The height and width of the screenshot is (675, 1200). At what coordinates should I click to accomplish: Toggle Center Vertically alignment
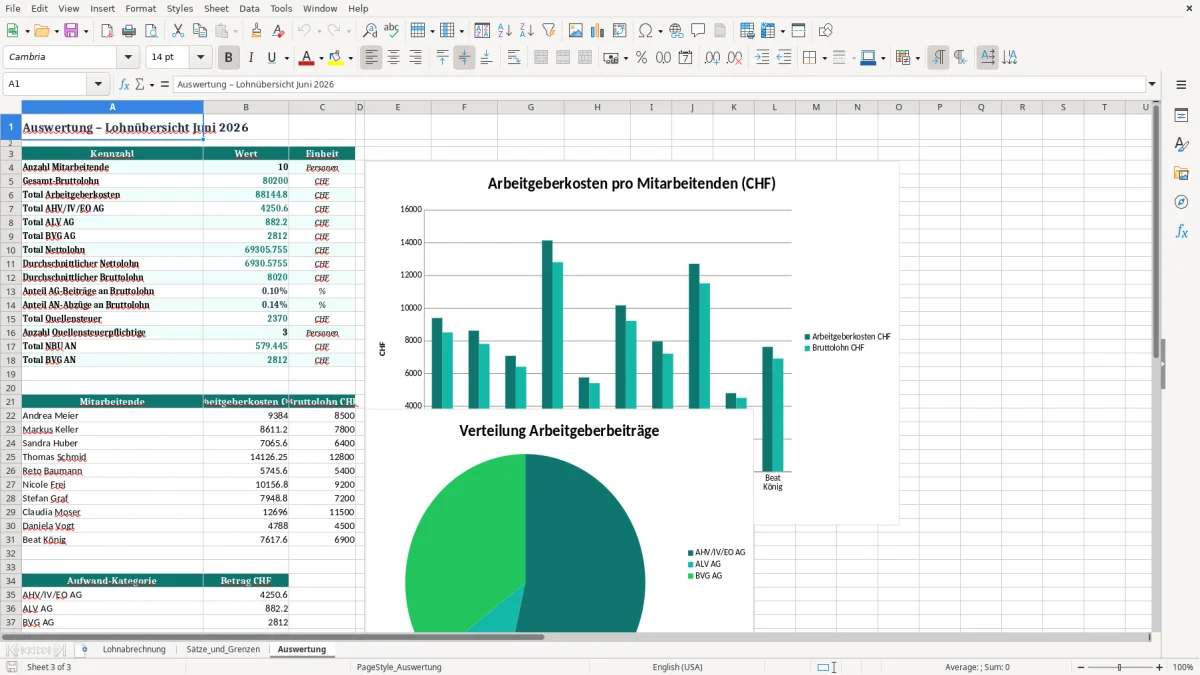464,58
